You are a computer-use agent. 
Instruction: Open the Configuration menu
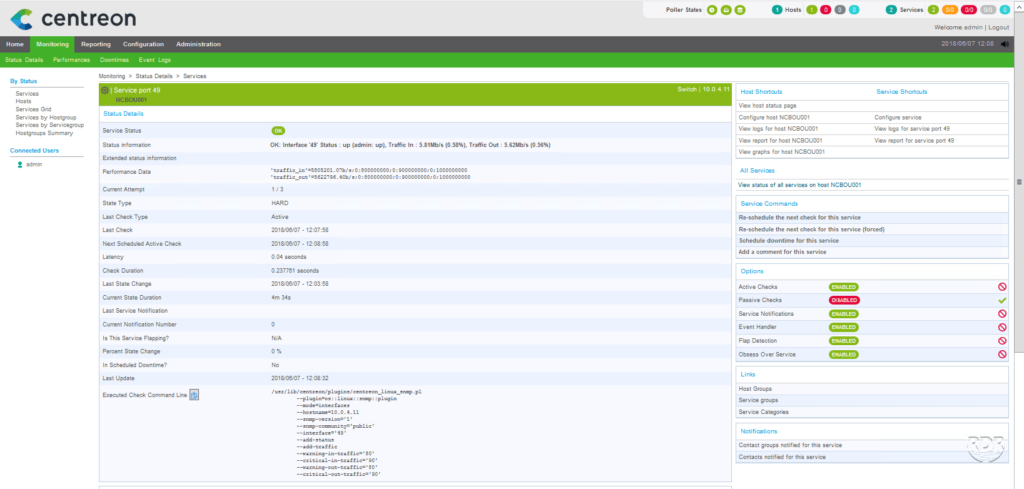click(x=144, y=44)
